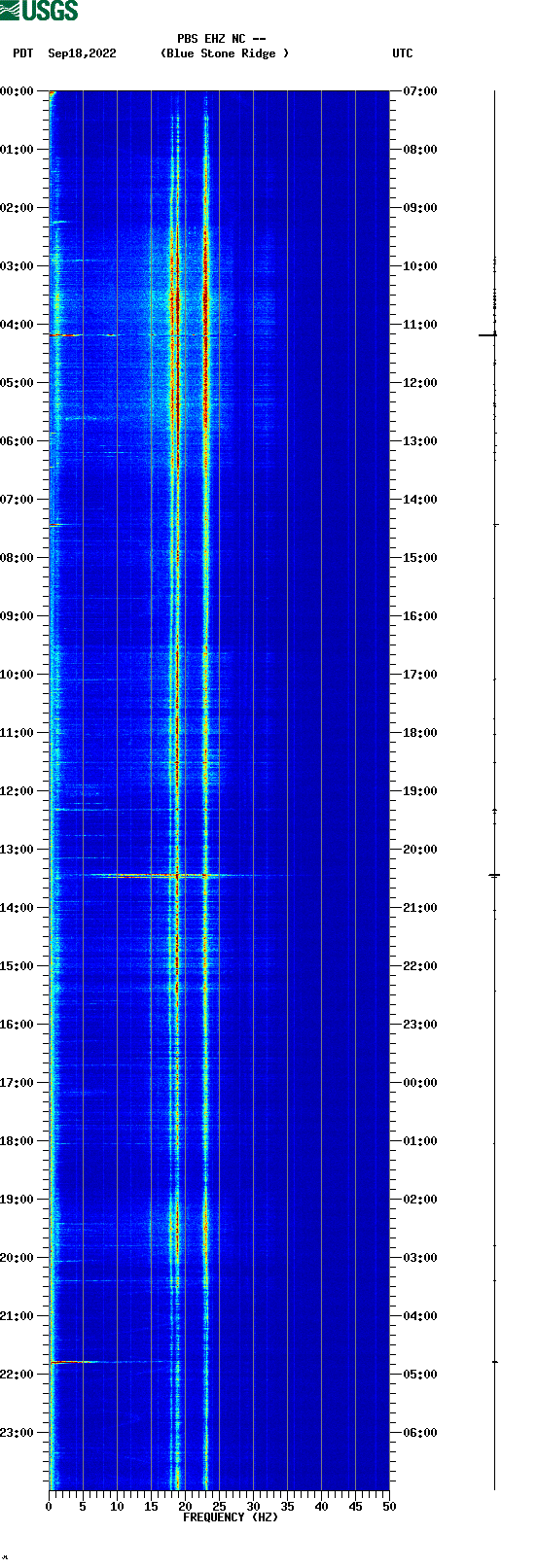This screenshot has width=537, height=1568.
Task: Click the 35 frequency axis tick label
Action: [287, 1507]
